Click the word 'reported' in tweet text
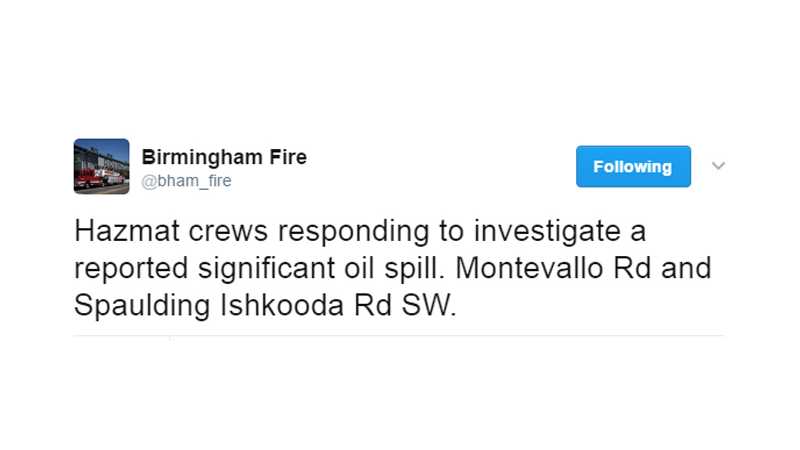This screenshot has width=800, height=450. (x=131, y=269)
